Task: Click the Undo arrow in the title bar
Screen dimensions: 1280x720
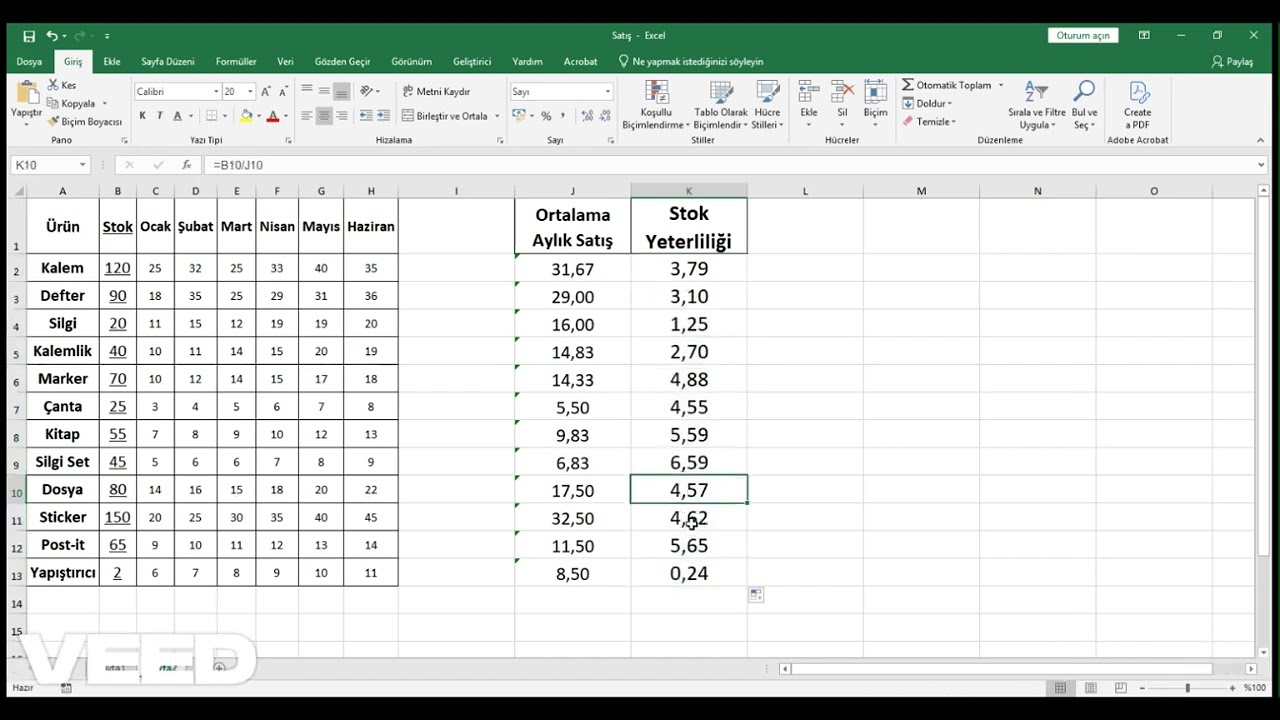Action: point(52,36)
